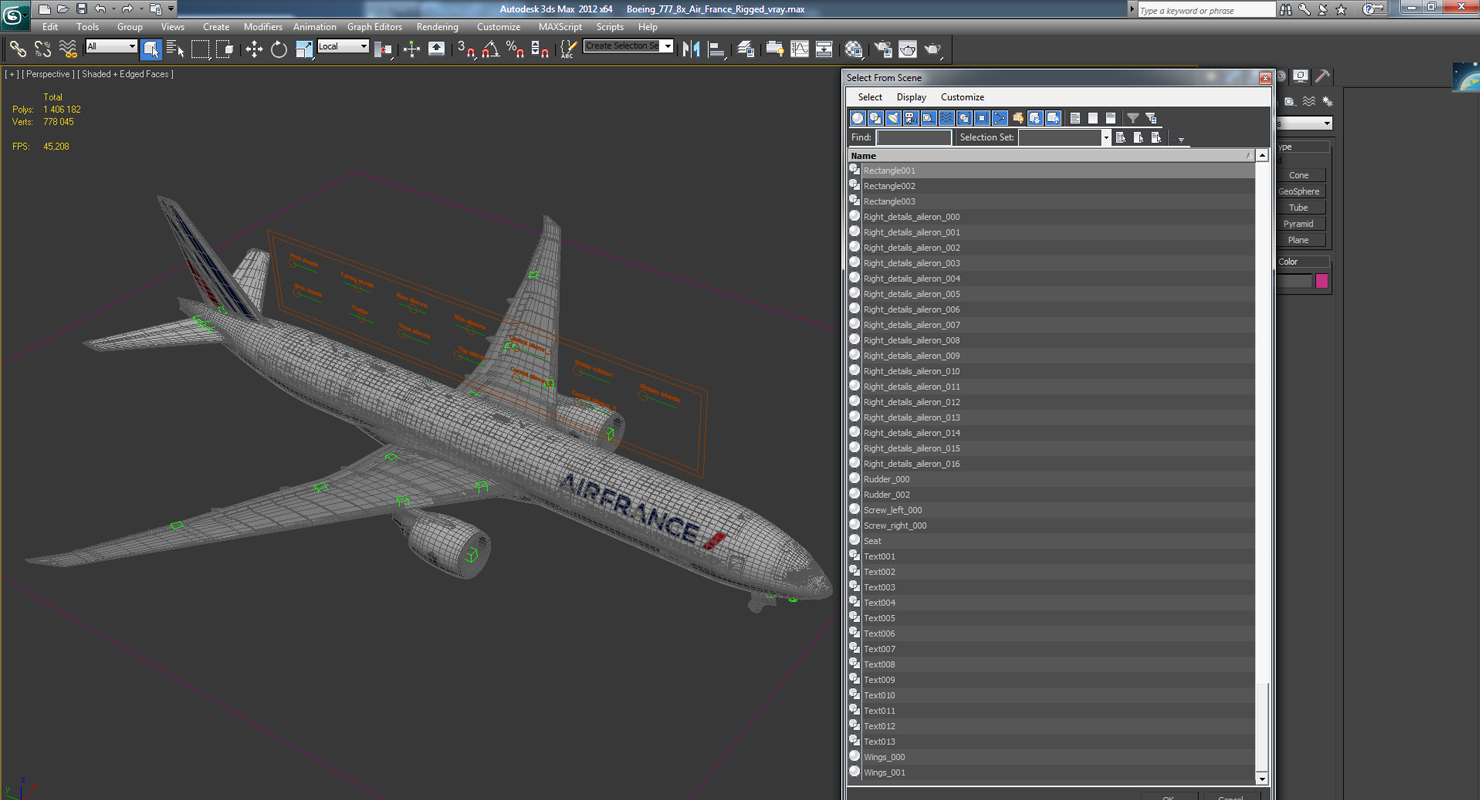Activate the Select and Rotate tool
This screenshot has width=1480, height=800.
(x=279, y=48)
